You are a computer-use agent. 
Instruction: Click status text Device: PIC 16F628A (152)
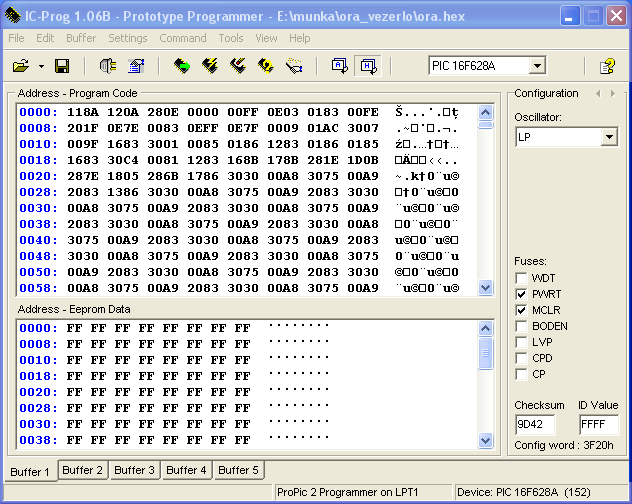point(524,492)
